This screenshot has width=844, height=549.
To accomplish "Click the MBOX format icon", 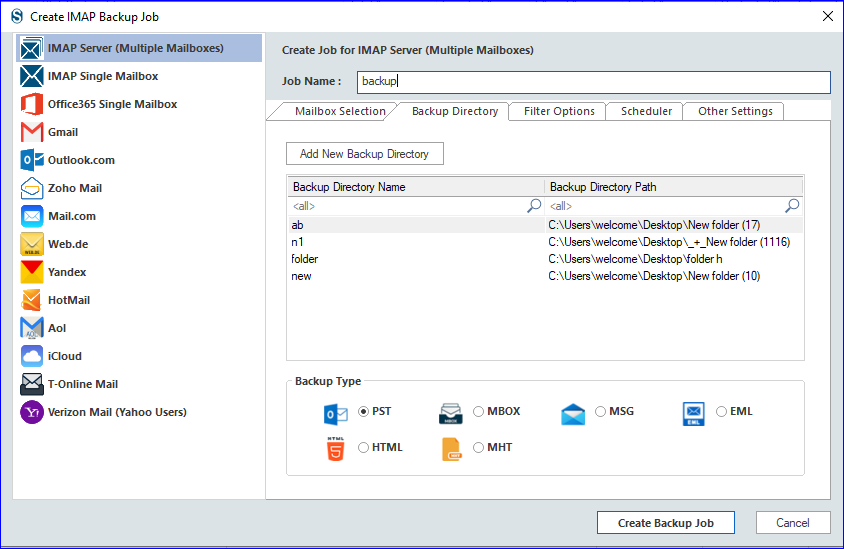I will [451, 413].
